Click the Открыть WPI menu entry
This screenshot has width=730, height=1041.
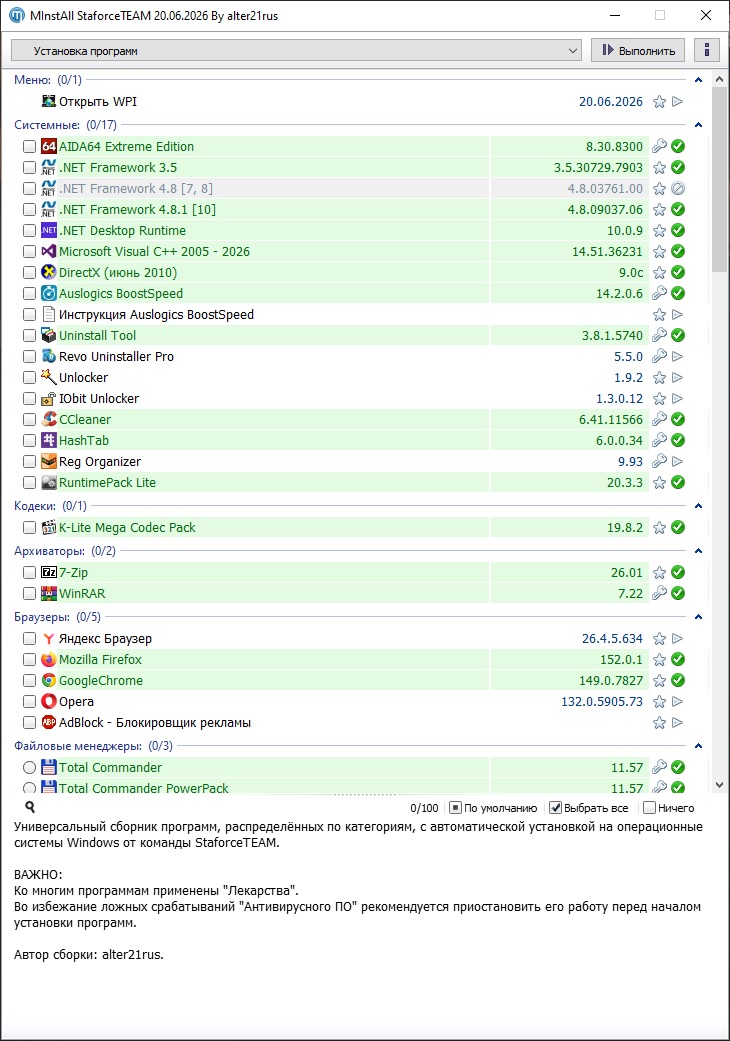click(98, 102)
